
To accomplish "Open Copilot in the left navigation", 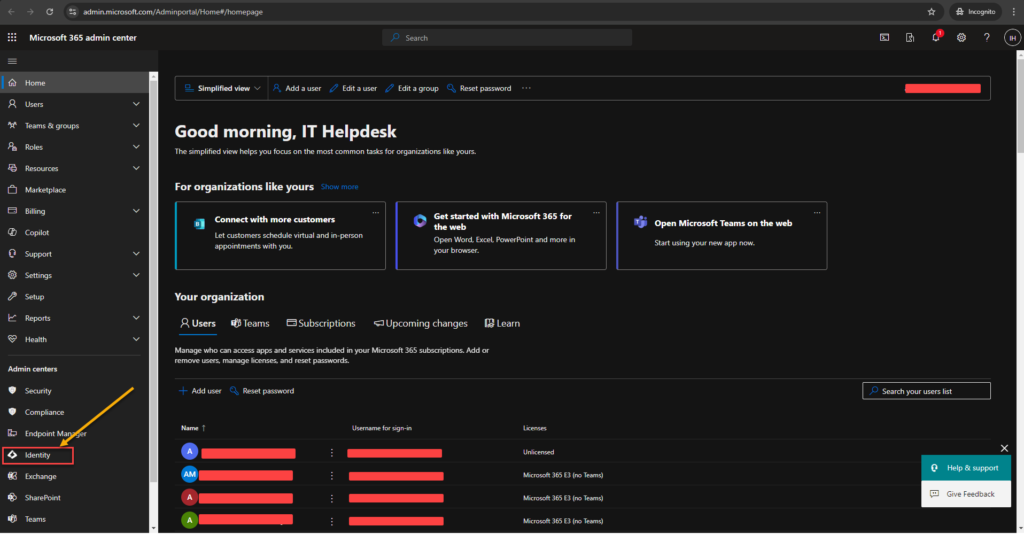I will 75,232.
